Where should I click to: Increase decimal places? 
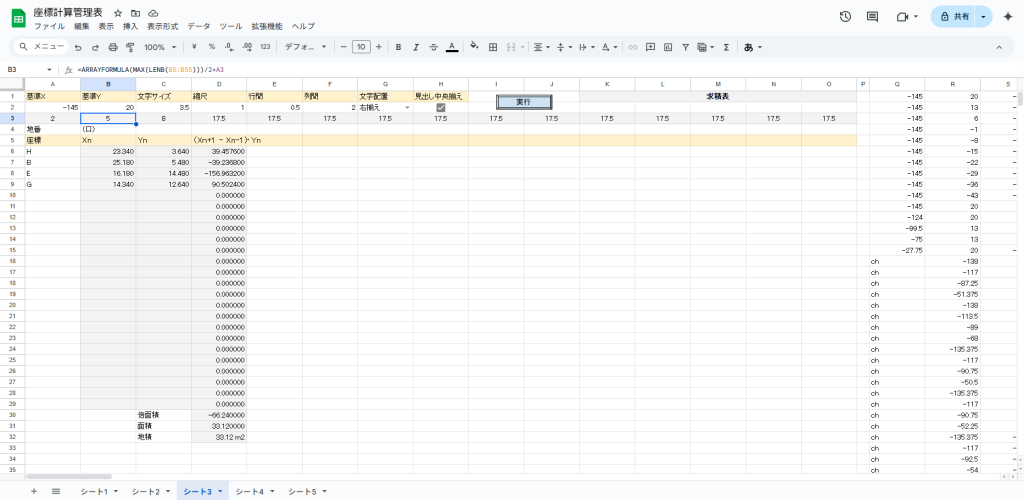(247, 47)
